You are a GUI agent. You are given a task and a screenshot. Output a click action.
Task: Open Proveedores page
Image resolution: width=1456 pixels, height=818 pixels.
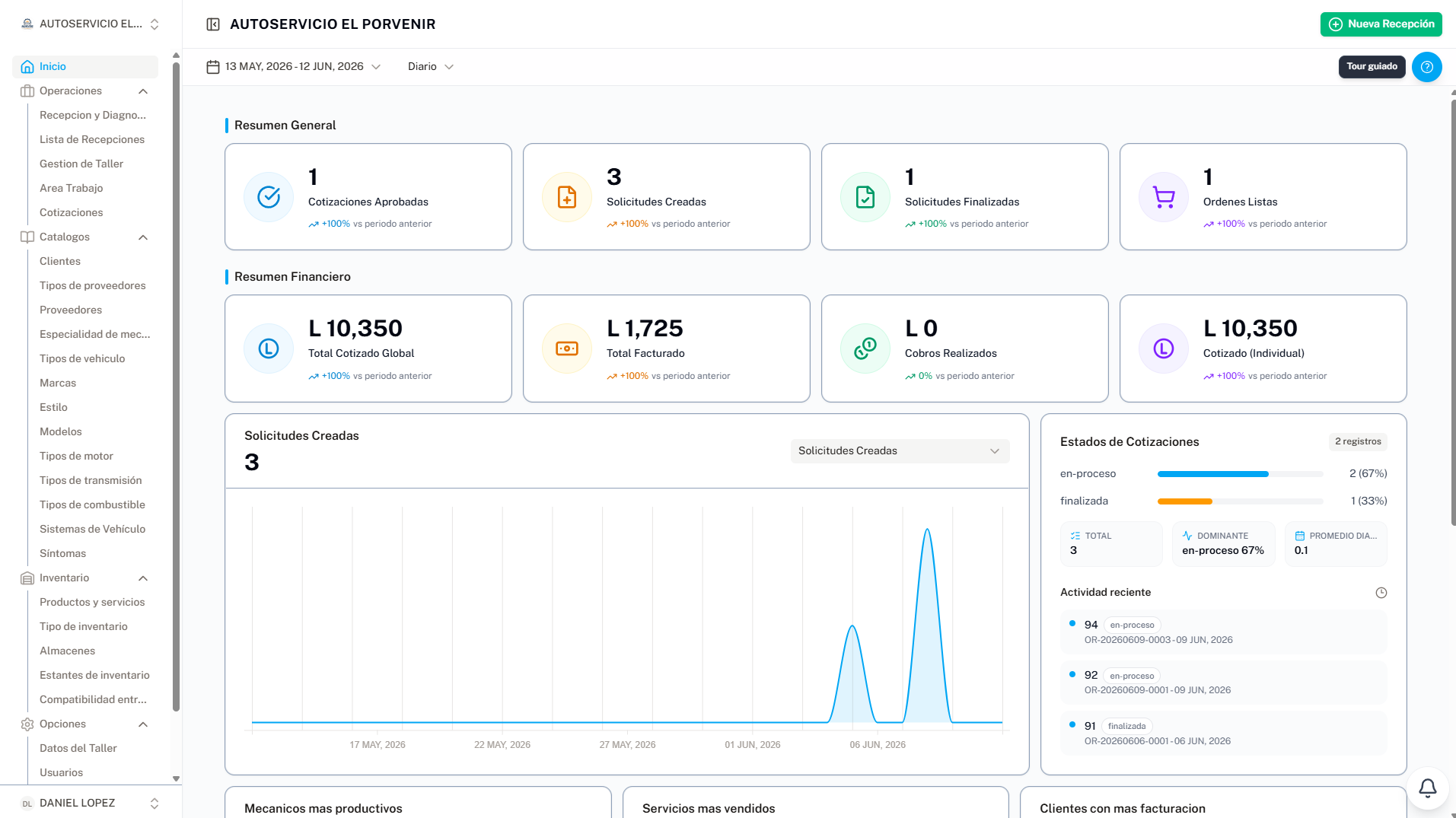[71, 310]
